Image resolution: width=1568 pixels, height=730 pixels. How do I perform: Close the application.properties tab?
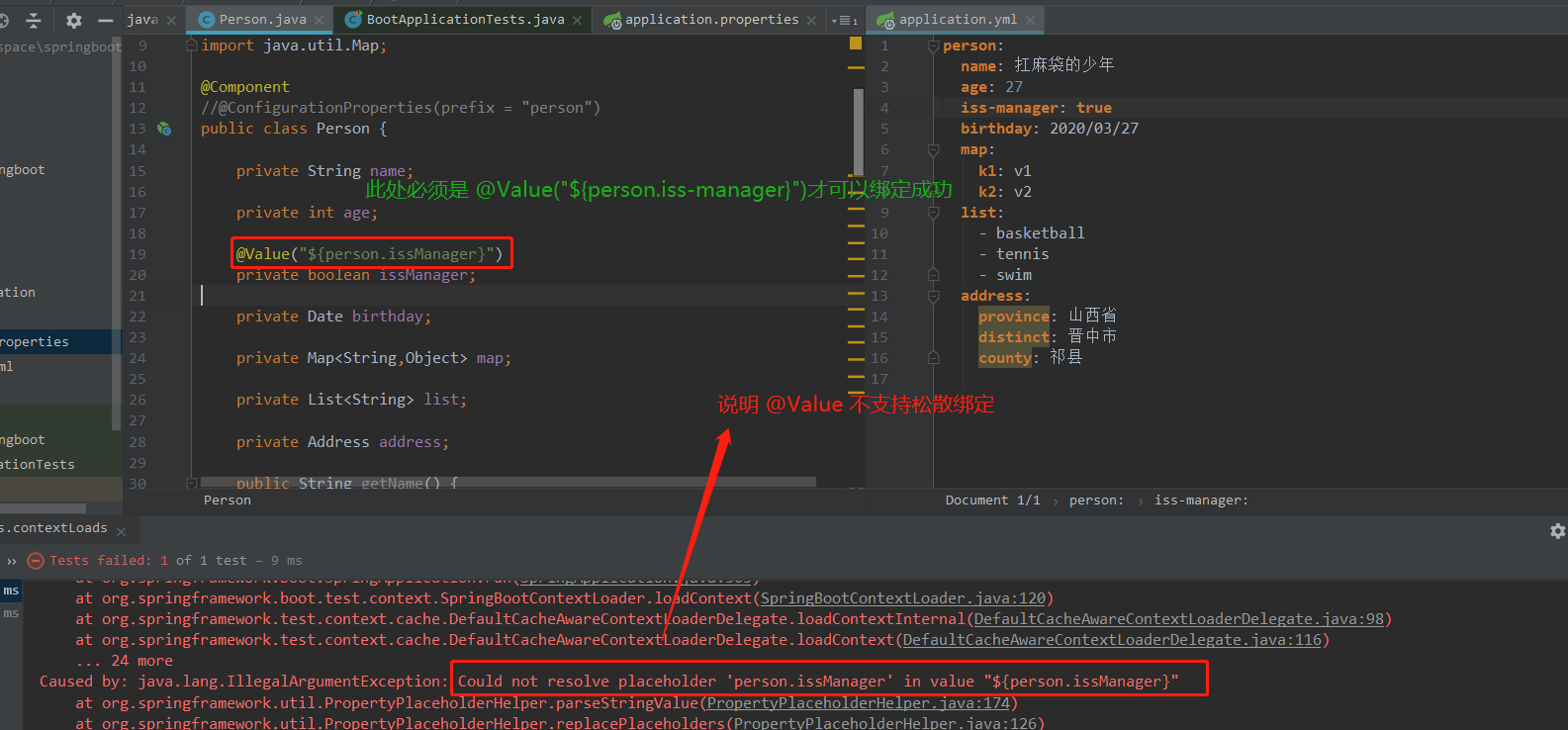click(812, 20)
